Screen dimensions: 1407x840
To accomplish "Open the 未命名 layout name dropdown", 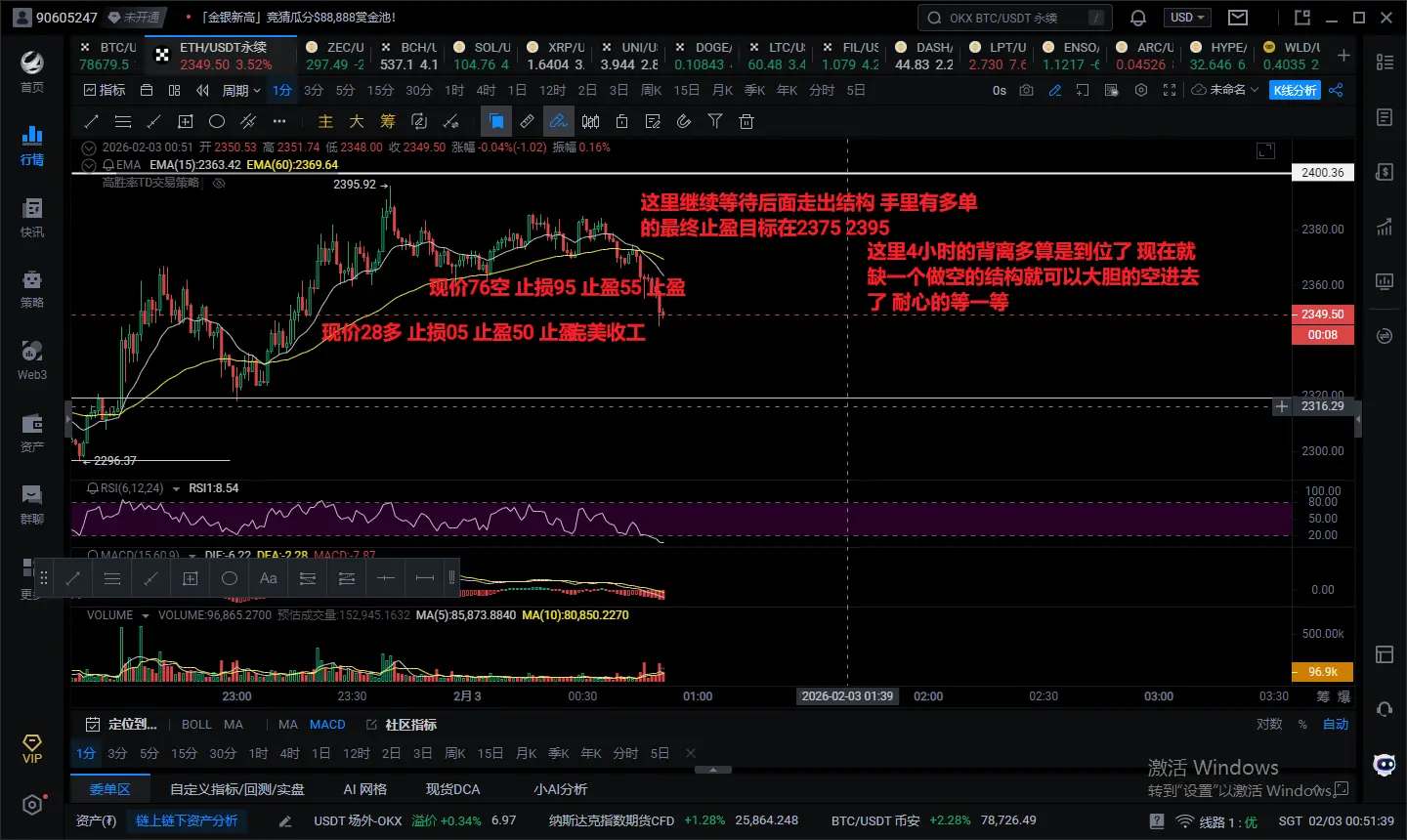I will click(1225, 90).
